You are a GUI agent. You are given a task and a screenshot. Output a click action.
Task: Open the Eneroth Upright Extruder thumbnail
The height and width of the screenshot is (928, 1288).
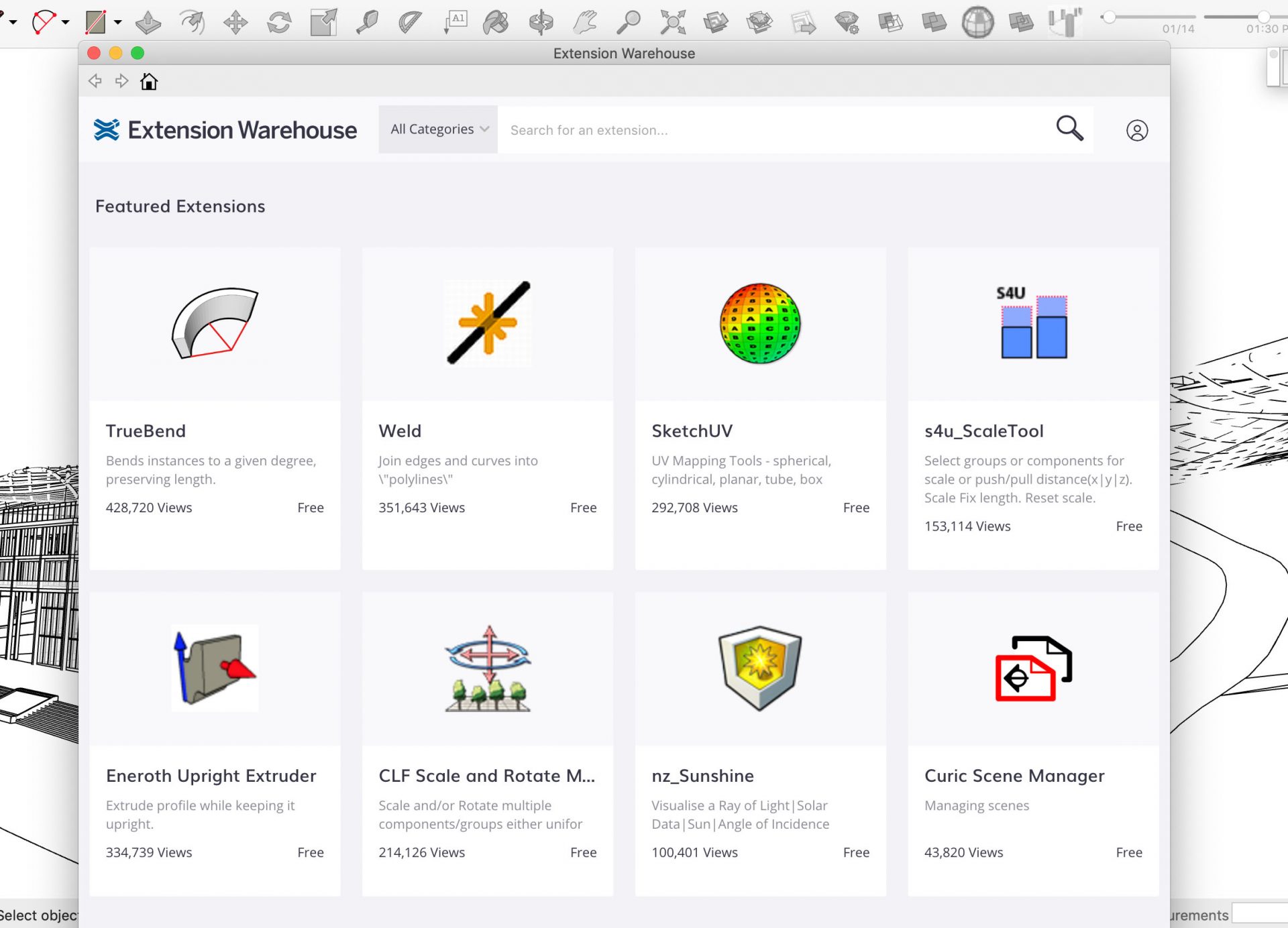[x=215, y=669]
